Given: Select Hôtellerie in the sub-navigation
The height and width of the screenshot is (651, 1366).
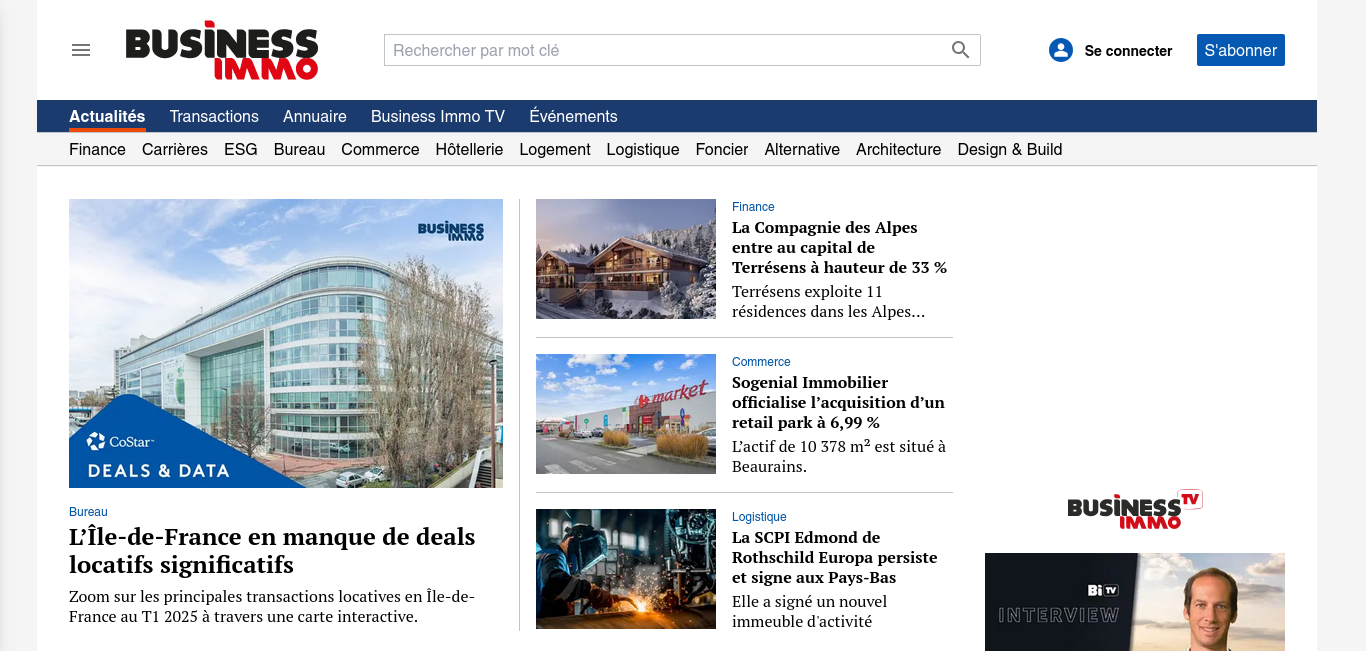Looking at the screenshot, I should click(469, 149).
